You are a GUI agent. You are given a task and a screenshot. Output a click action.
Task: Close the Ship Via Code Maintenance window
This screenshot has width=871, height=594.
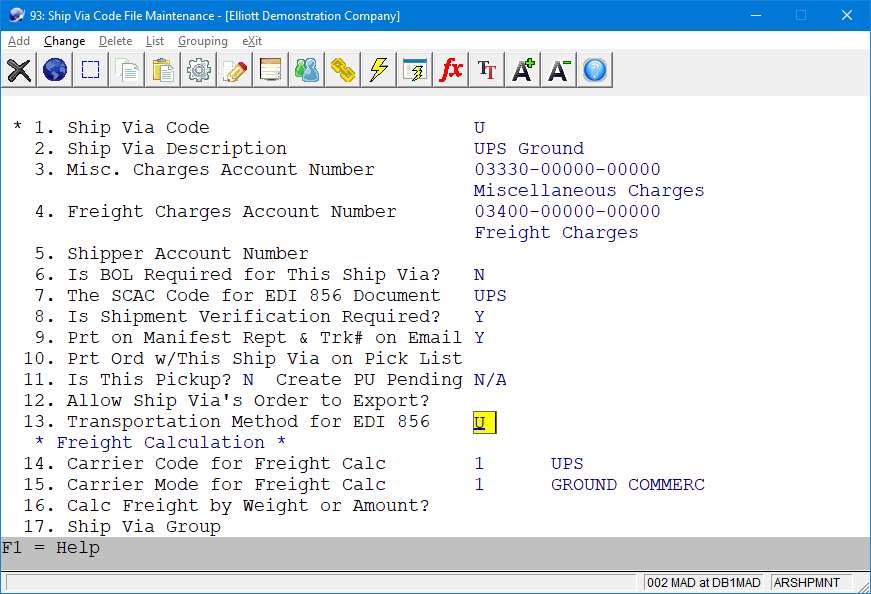[x=847, y=15]
